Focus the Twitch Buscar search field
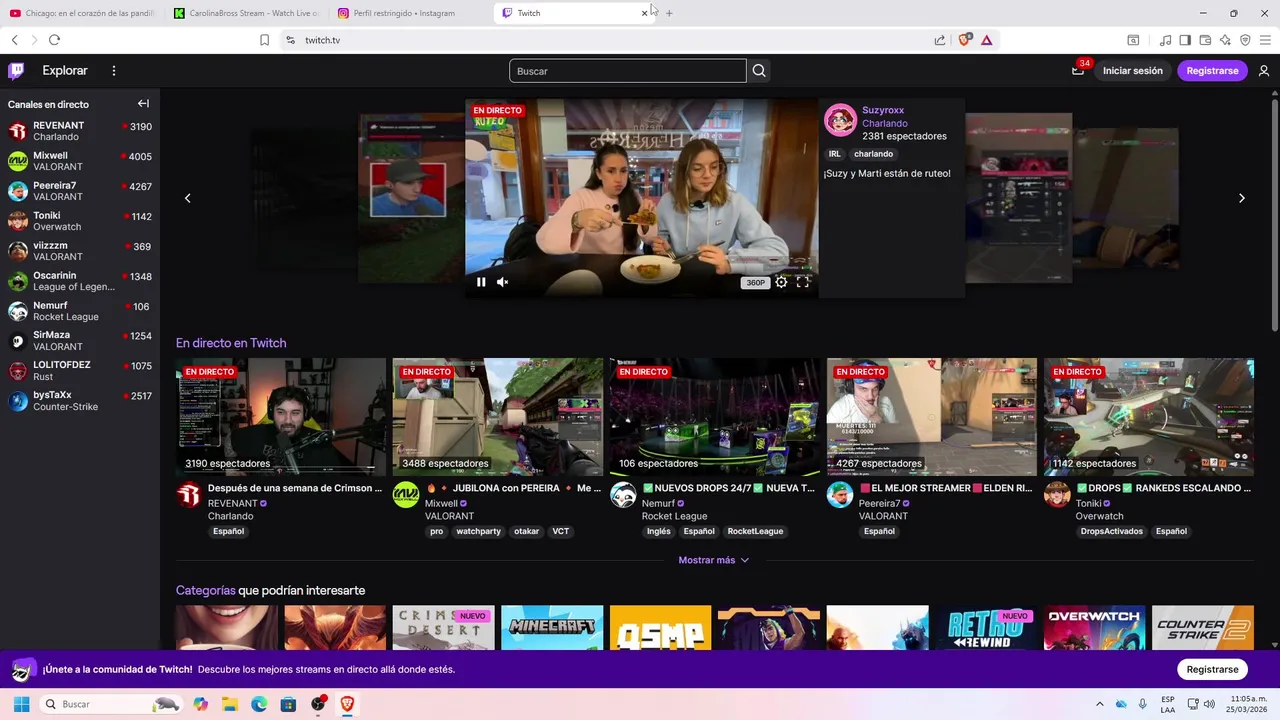The image size is (1280, 720). [x=628, y=71]
